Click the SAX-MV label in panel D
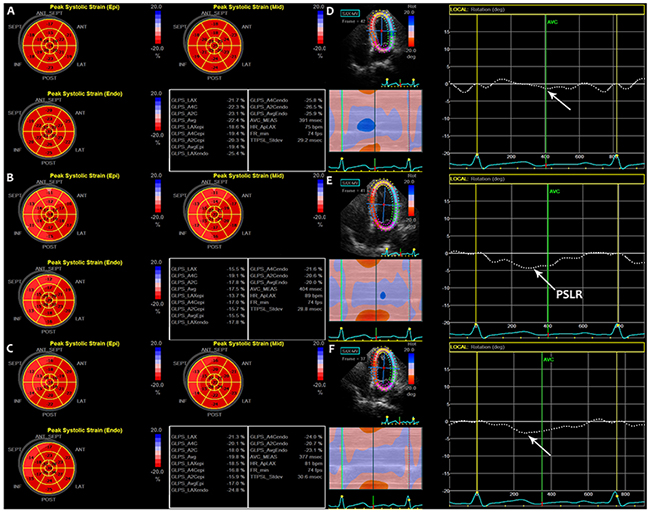 pos(350,16)
